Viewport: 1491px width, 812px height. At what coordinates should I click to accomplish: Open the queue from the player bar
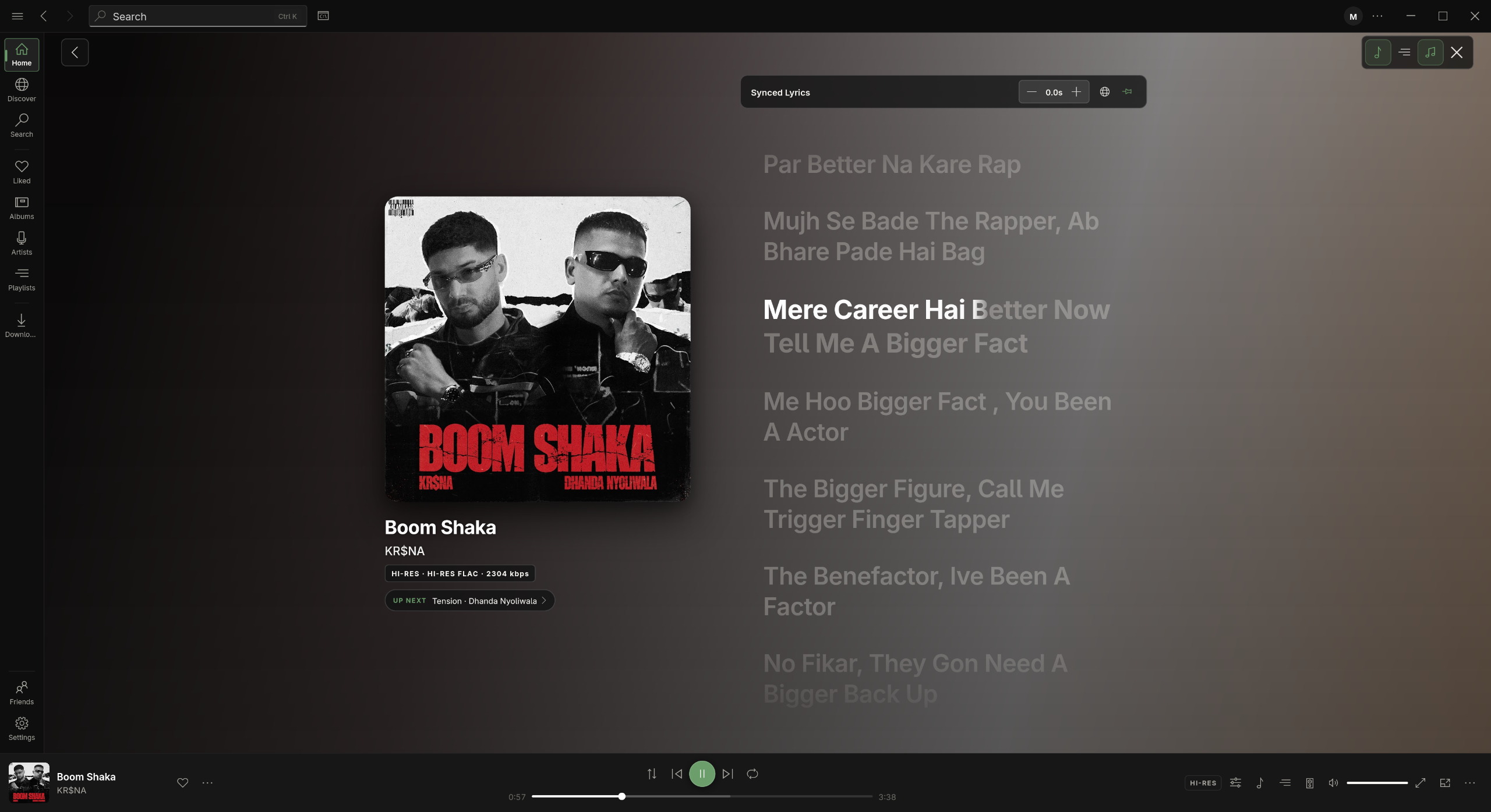pyautogui.click(x=1285, y=783)
